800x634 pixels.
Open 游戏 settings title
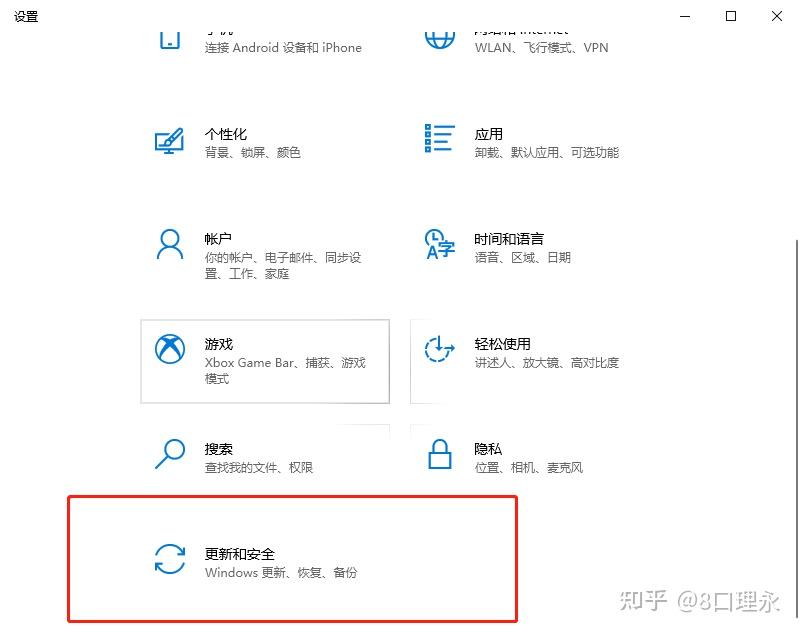pyautogui.click(x=219, y=344)
